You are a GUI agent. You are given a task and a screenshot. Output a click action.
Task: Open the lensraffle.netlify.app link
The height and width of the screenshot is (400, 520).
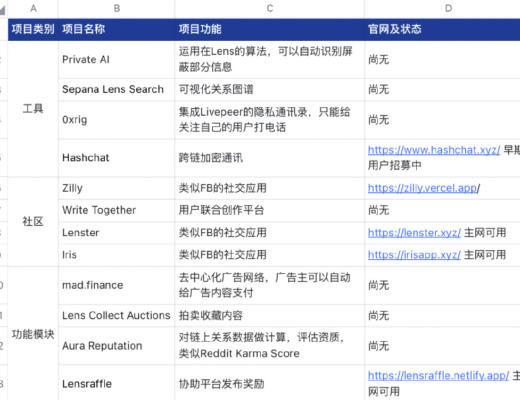tap(438, 376)
